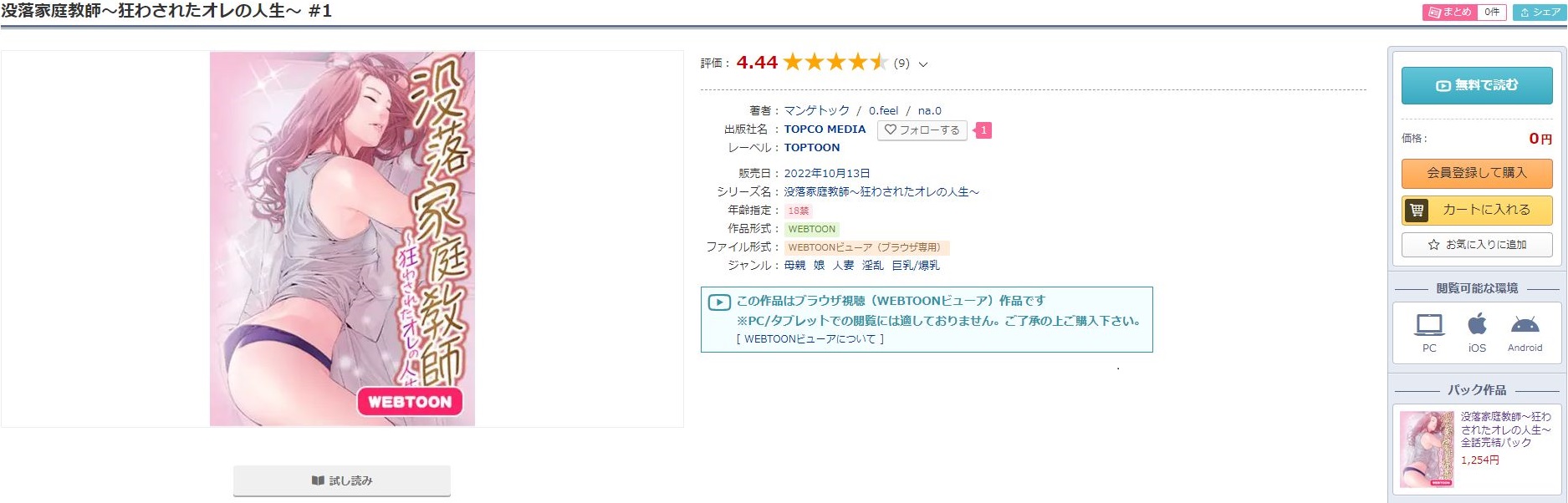This screenshot has height=503, width=1568.
Task: Click the iOS Apple icon
Action: [x=1477, y=323]
